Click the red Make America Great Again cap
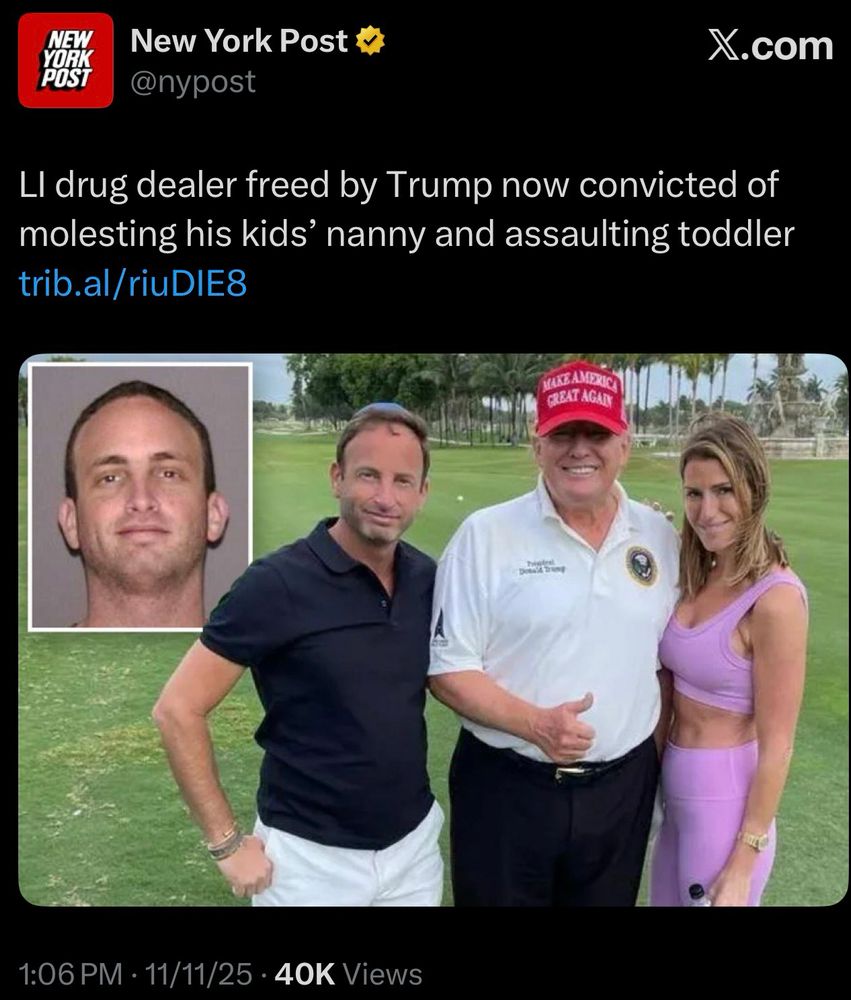Image resolution: width=851 pixels, height=1000 pixels. click(581, 399)
